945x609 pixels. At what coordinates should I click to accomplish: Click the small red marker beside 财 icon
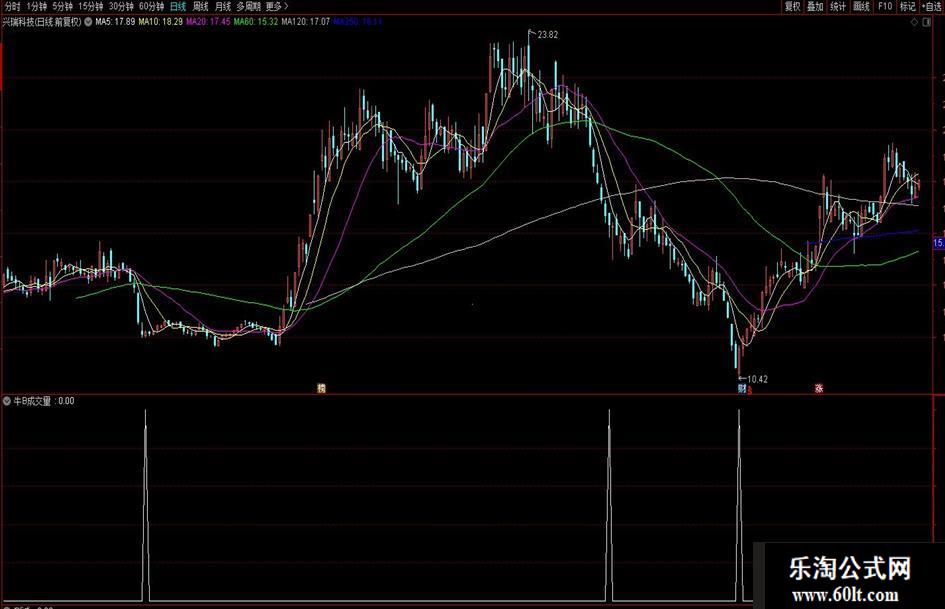(x=750, y=390)
